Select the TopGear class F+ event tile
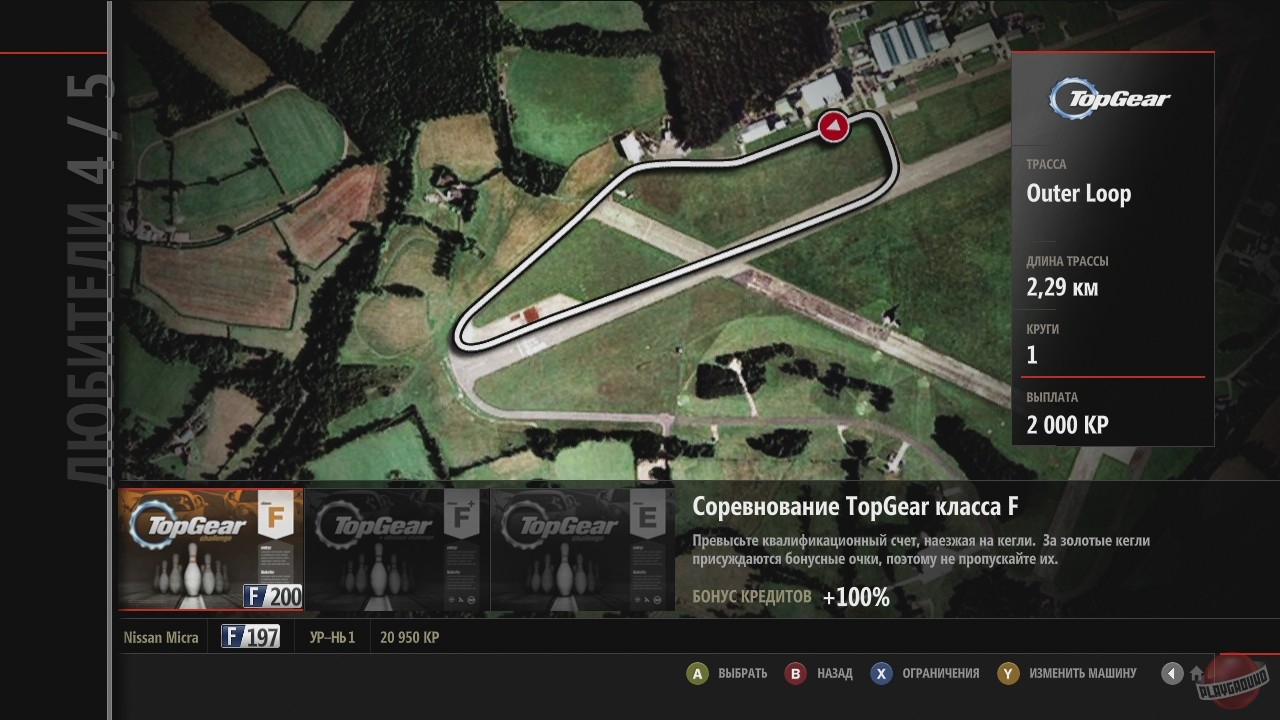The height and width of the screenshot is (720, 1280). point(396,549)
